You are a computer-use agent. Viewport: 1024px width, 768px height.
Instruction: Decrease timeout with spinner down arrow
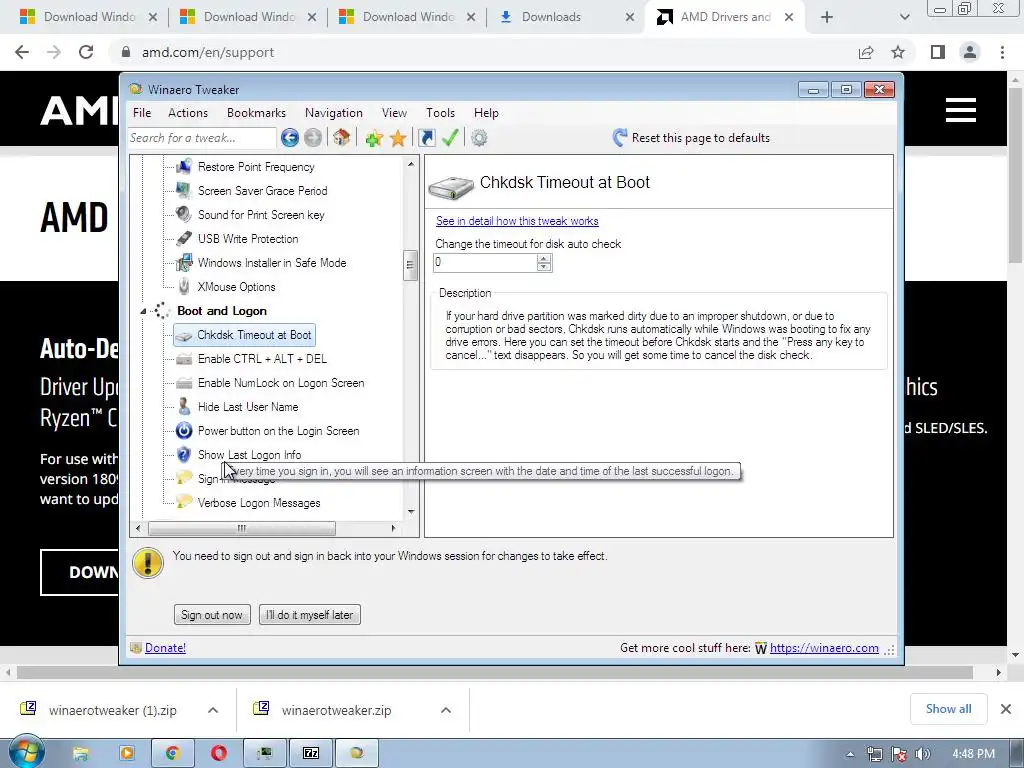click(x=544, y=267)
